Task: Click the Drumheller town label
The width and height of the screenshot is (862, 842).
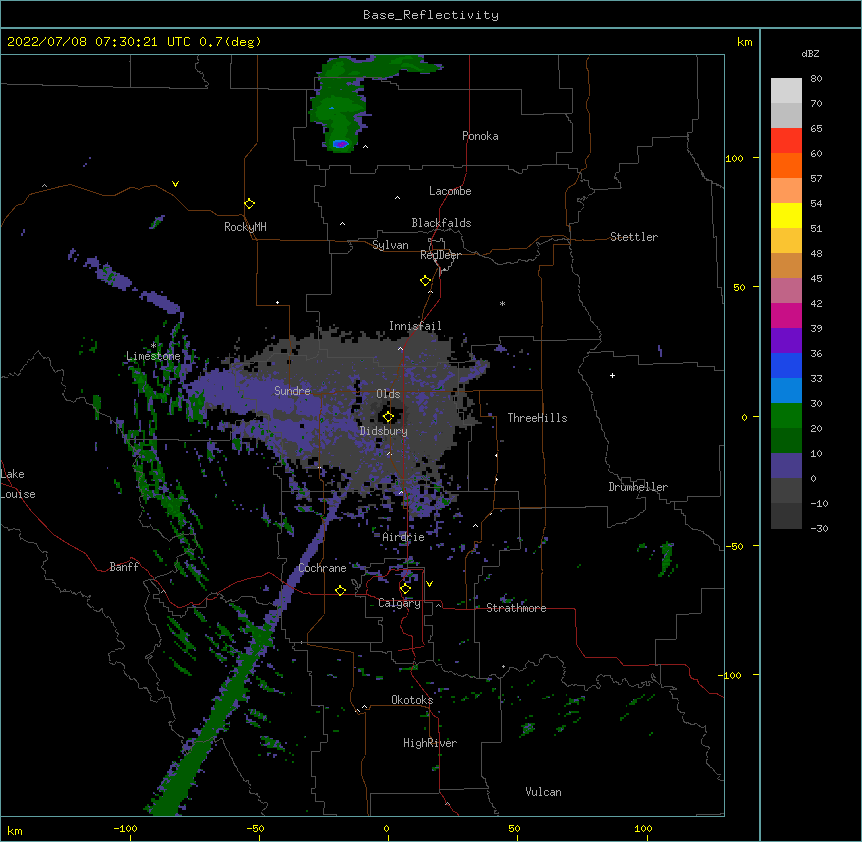Action: pos(638,487)
